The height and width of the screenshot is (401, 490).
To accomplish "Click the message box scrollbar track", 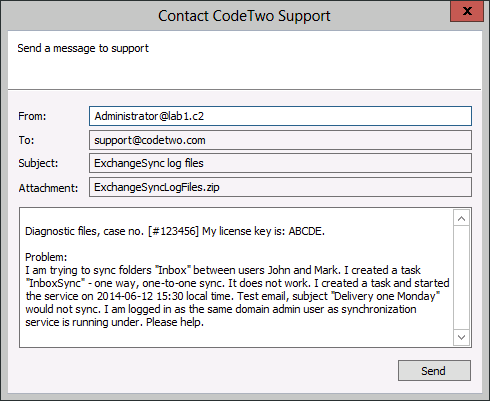I will 461,277.
